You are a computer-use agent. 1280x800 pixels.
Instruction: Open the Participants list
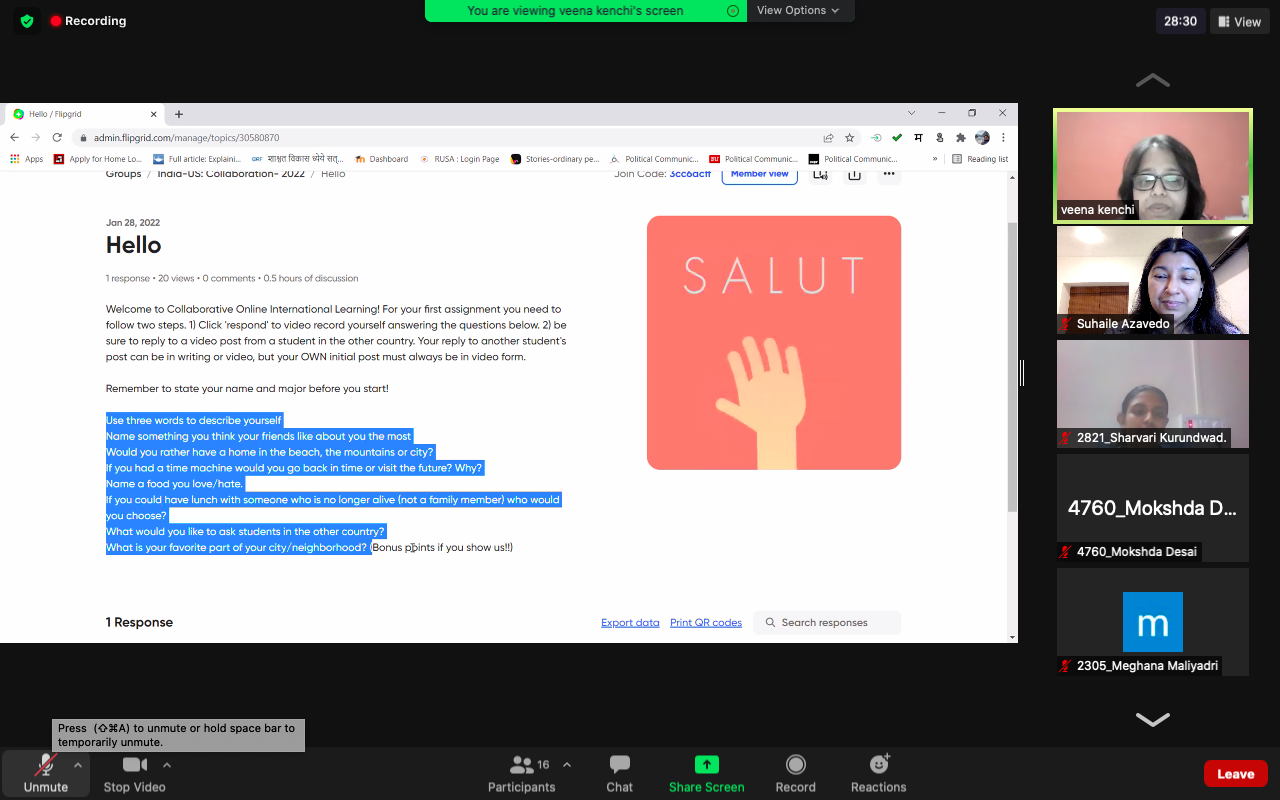(522, 765)
